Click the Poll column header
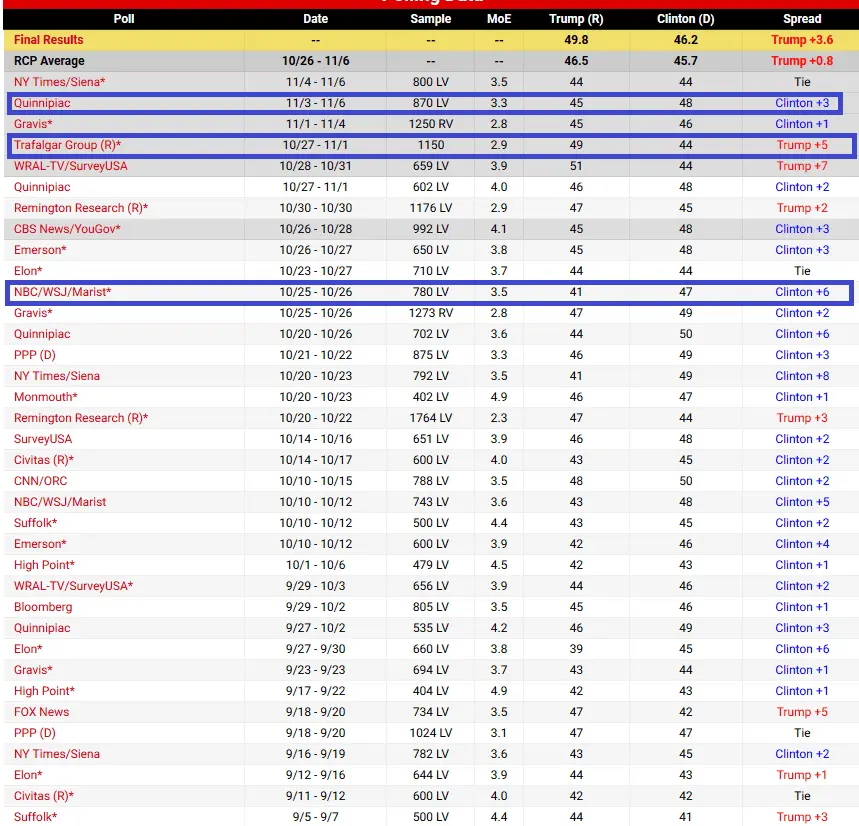This screenshot has width=859, height=826. 124,19
